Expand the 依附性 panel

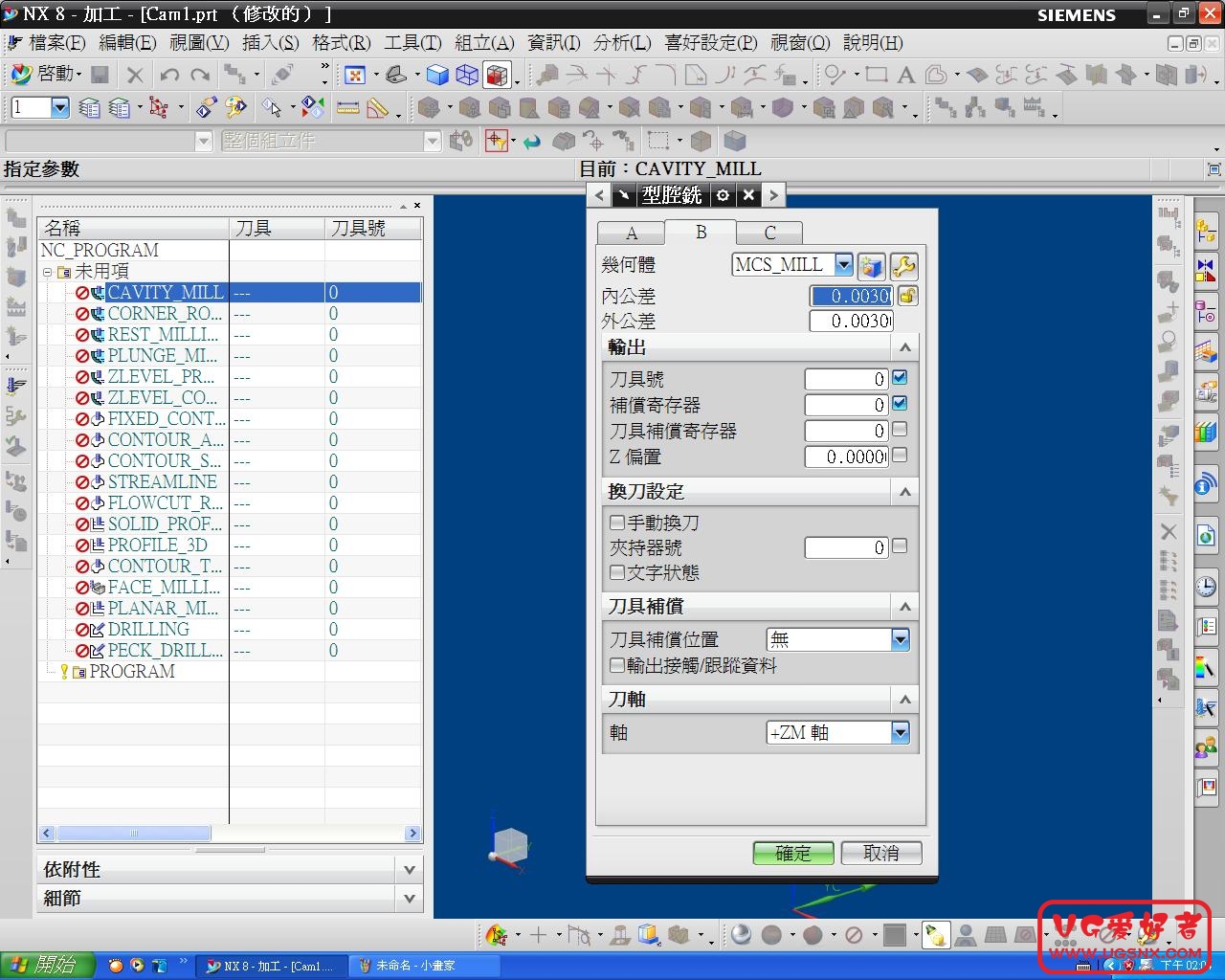pos(410,870)
